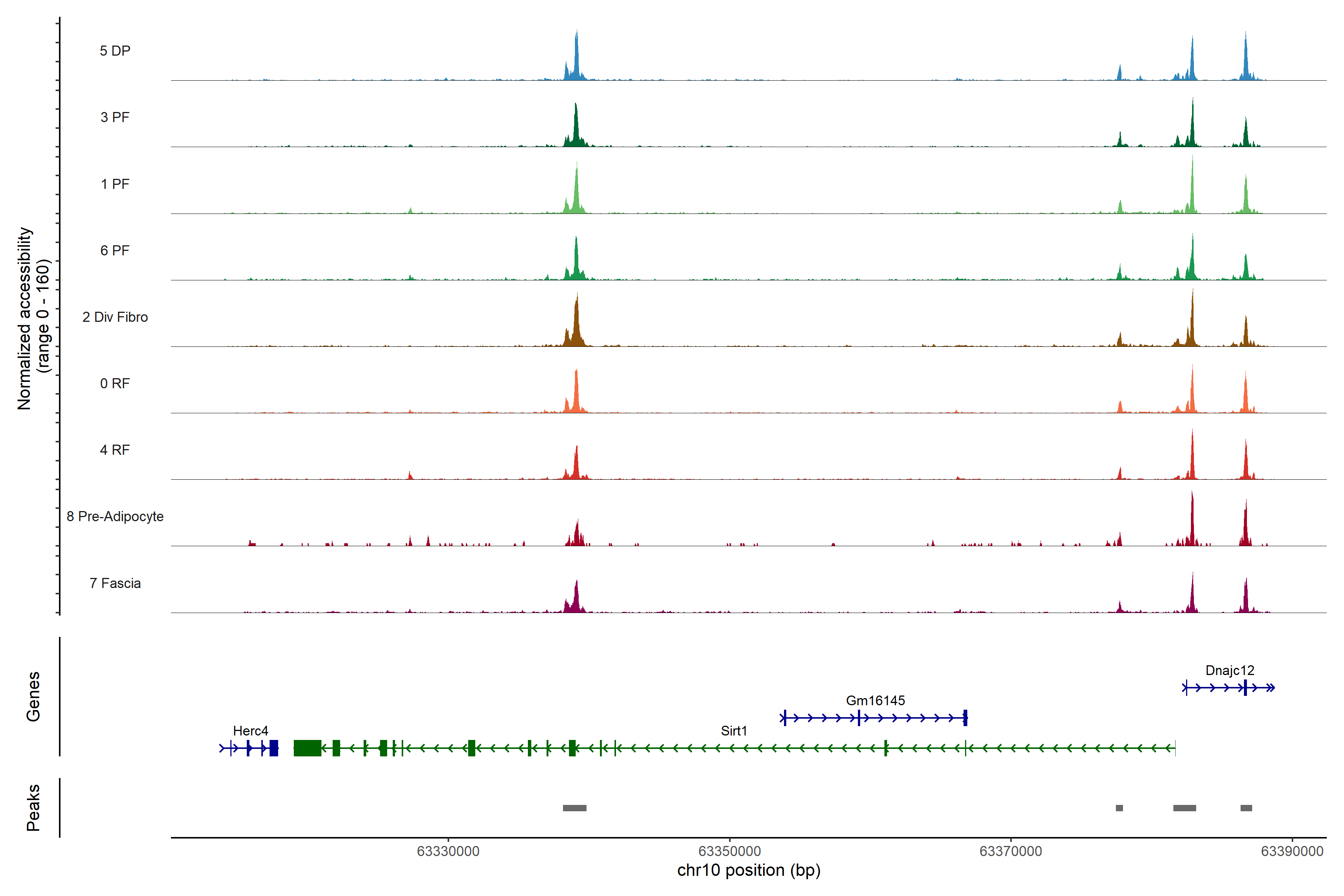Click the Herc4 gene label
The image size is (1344, 896).
[x=250, y=731]
